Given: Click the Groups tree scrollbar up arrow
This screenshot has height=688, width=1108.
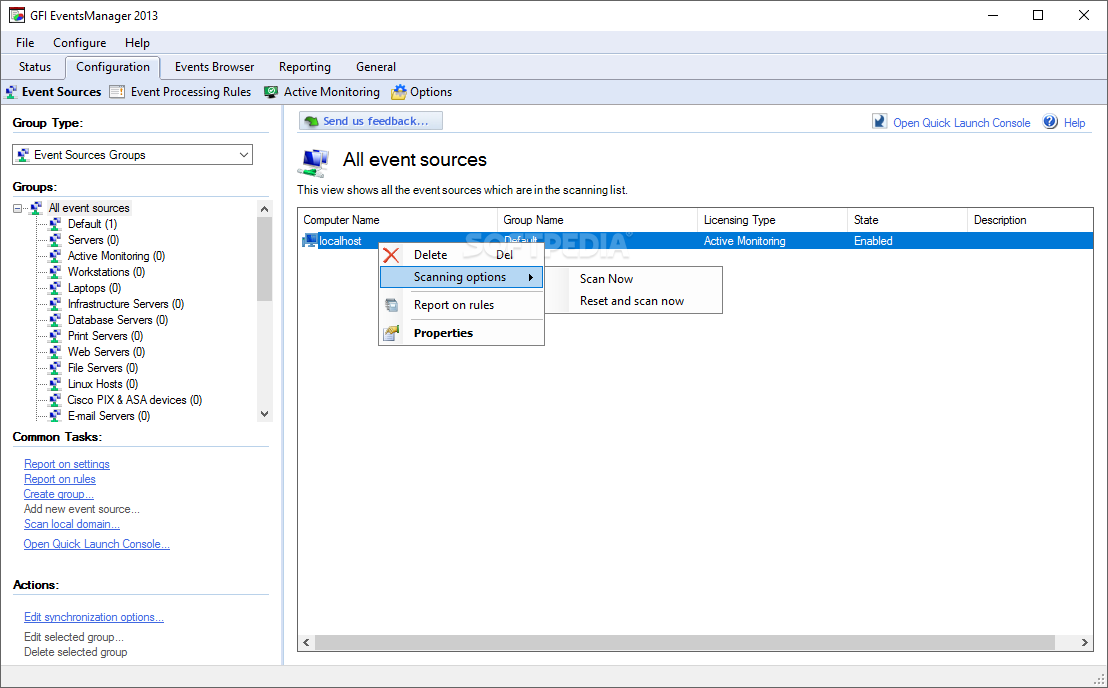Looking at the screenshot, I should (x=264, y=209).
